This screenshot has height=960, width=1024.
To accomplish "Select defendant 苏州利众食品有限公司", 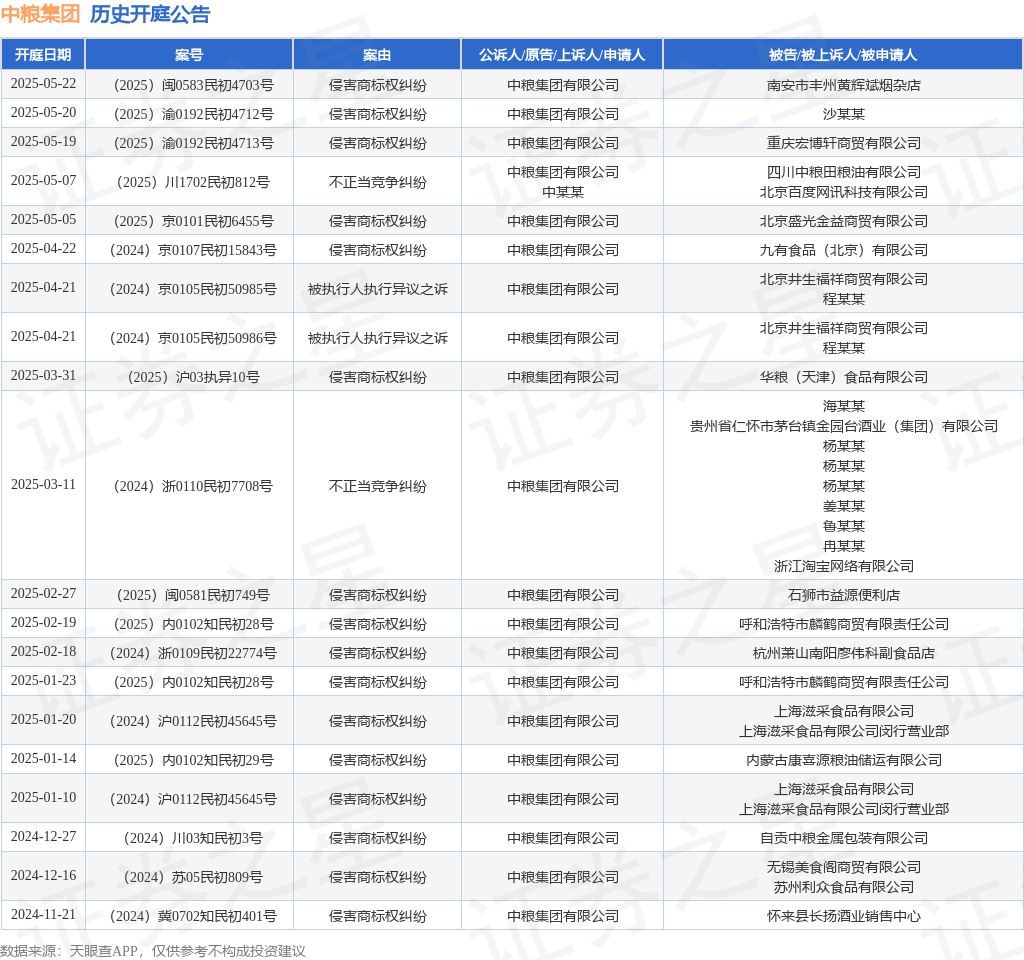I will (x=843, y=888).
